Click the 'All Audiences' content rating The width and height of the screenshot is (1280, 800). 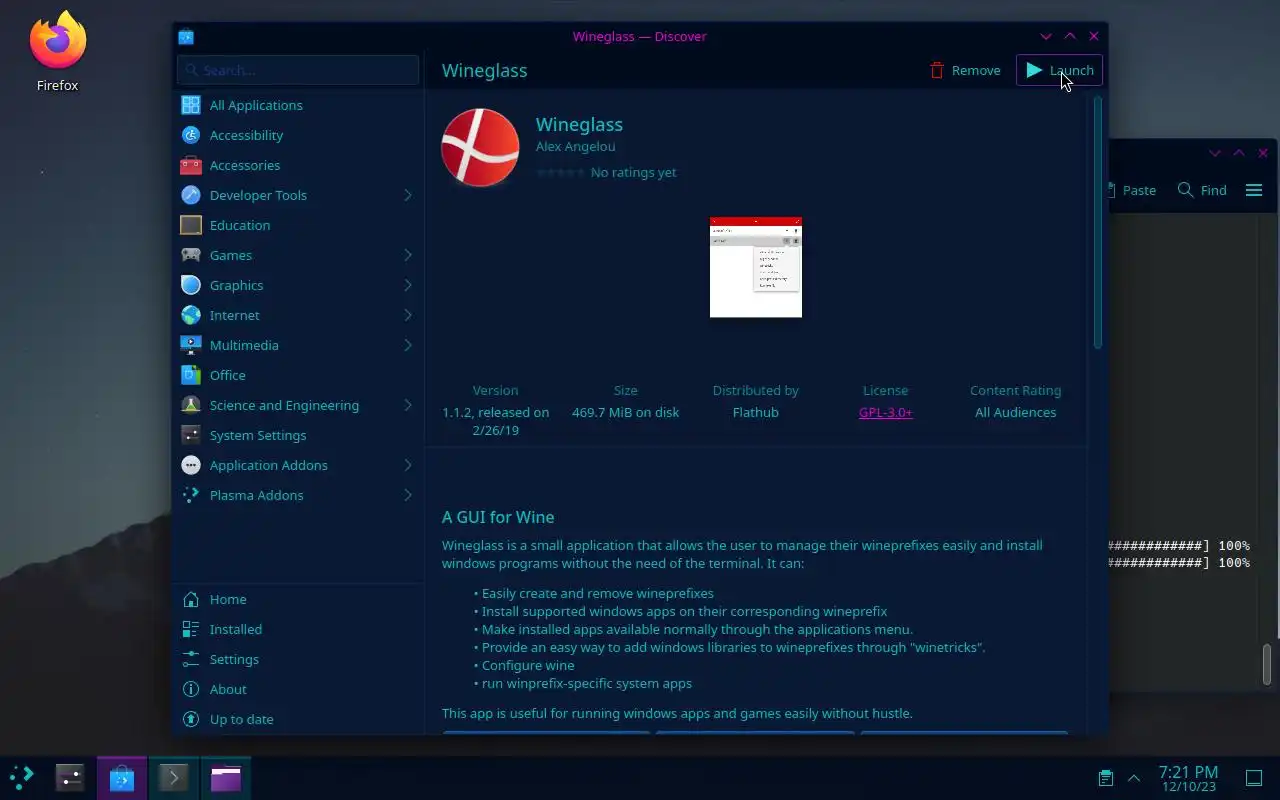(1016, 412)
